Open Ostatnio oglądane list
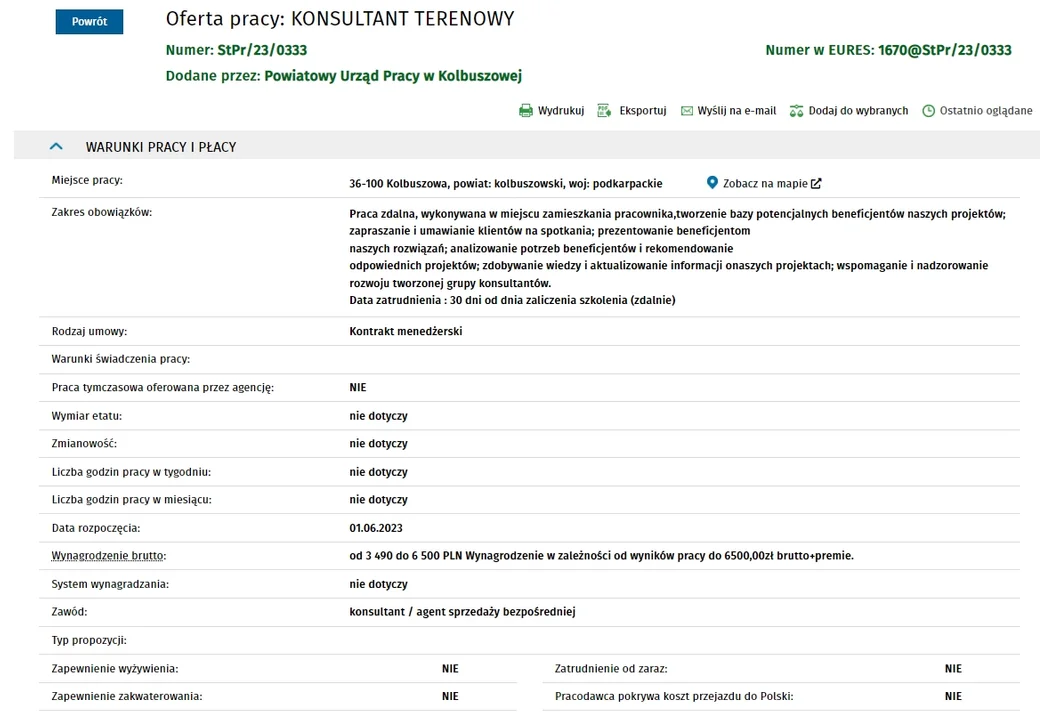The height and width of the screenshot is (720, 1040). [986, 111]
